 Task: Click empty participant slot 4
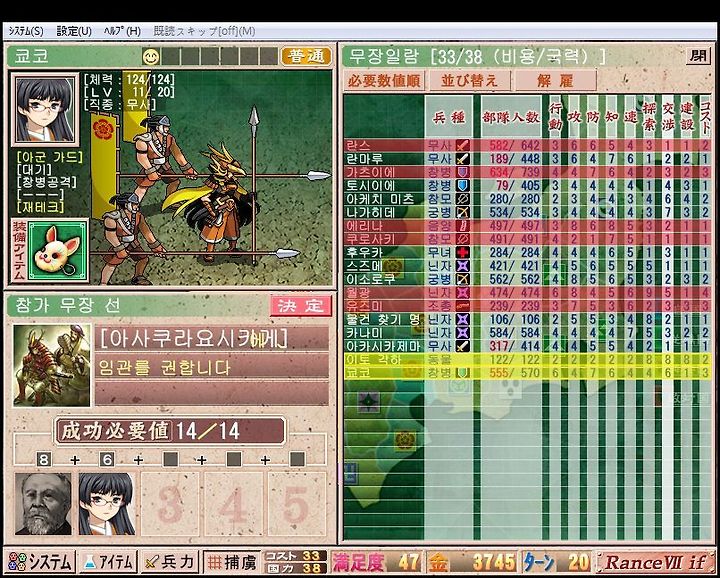tap(234, 504)
